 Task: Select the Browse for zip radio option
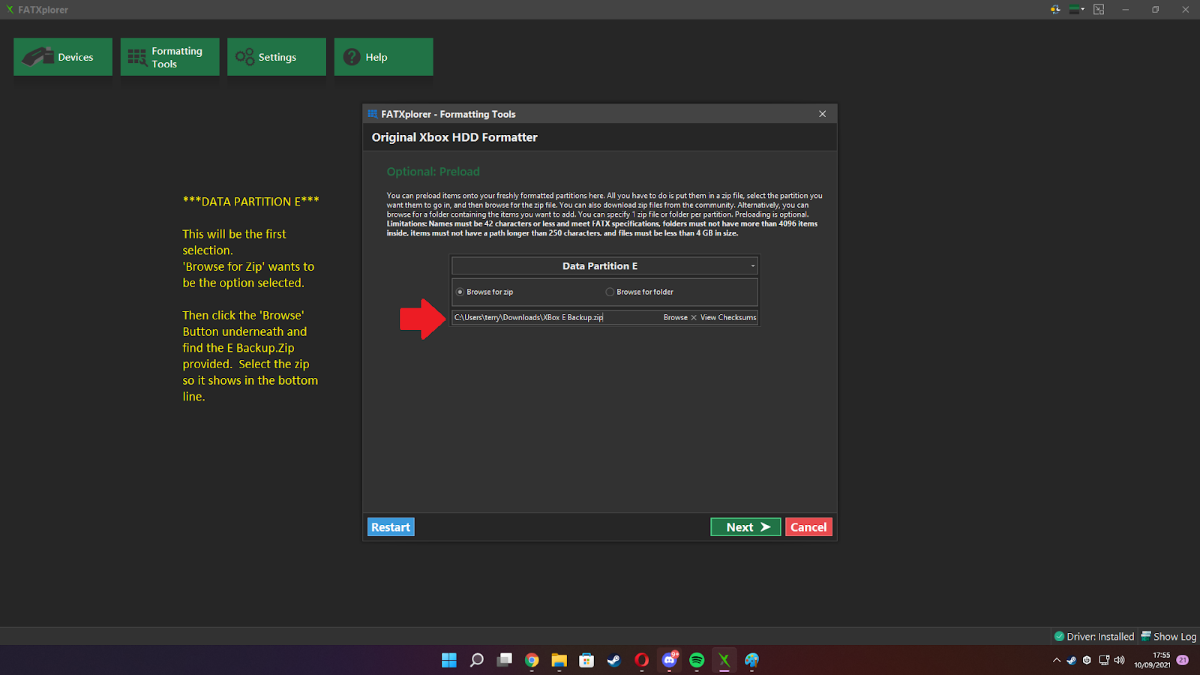click(485, 292)
